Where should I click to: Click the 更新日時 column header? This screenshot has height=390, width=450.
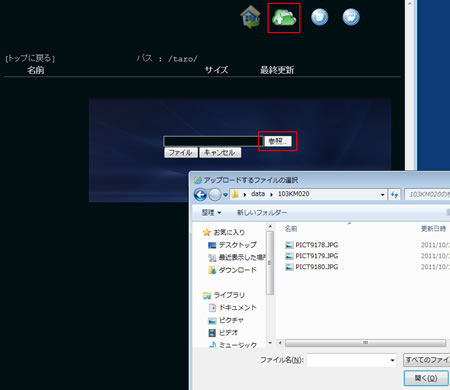(433, 229)
